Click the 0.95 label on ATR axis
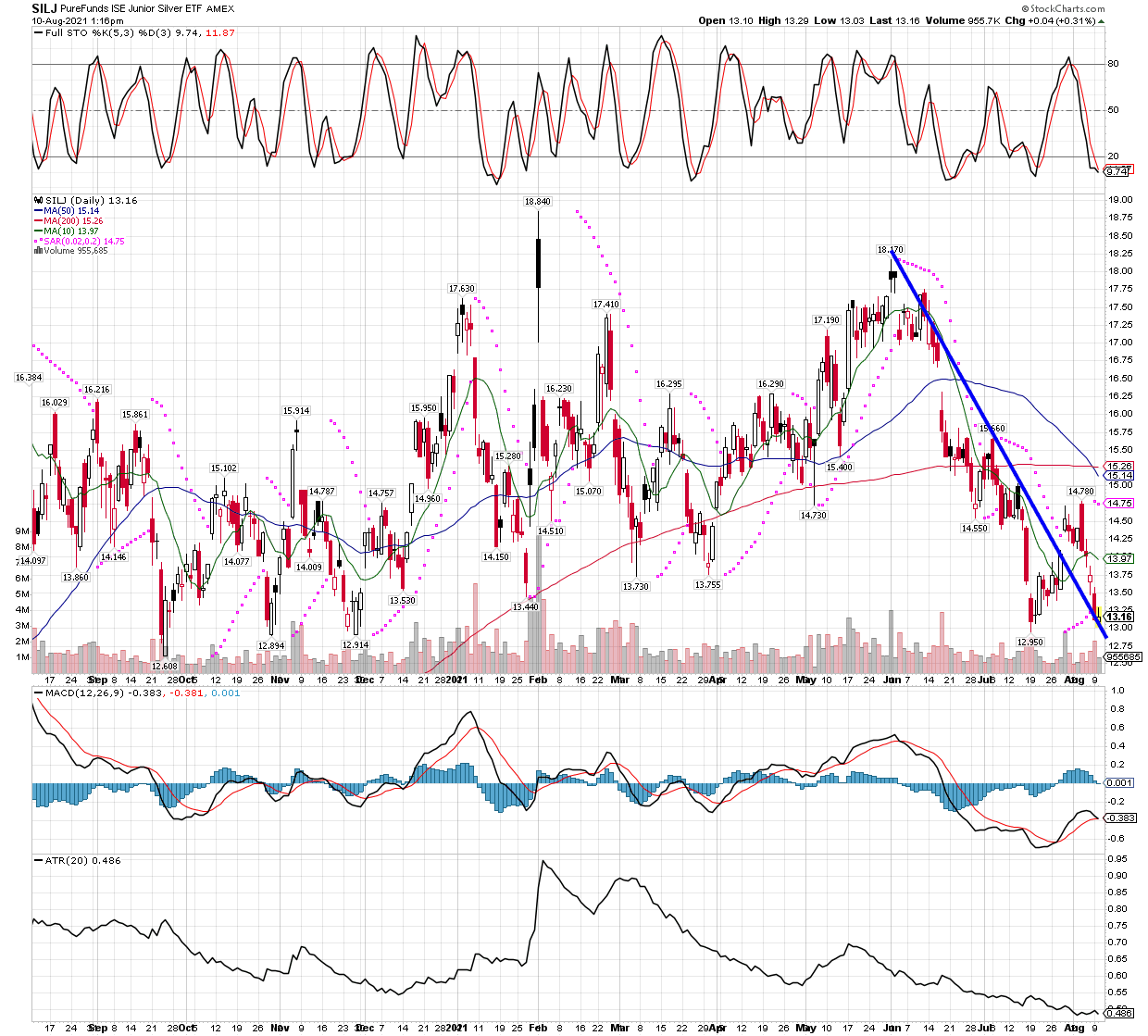Viewport: 1148px width, 1036px height. [x=1118, y=858]
